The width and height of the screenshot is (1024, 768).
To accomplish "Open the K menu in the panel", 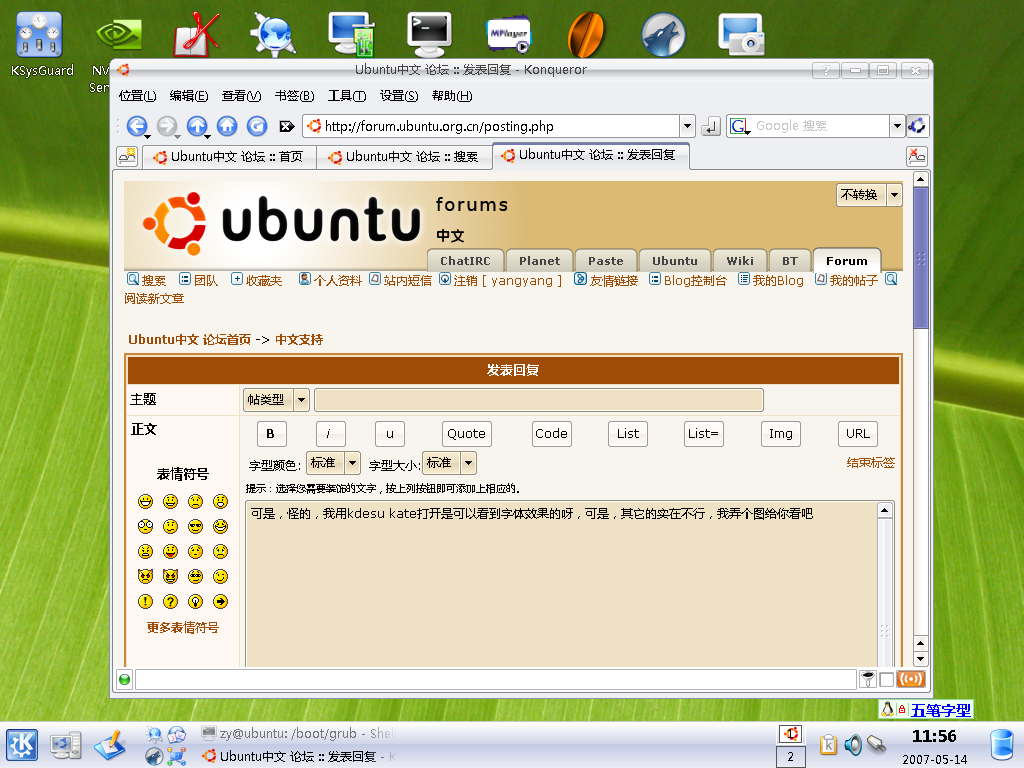I will [x=22, y=745].
